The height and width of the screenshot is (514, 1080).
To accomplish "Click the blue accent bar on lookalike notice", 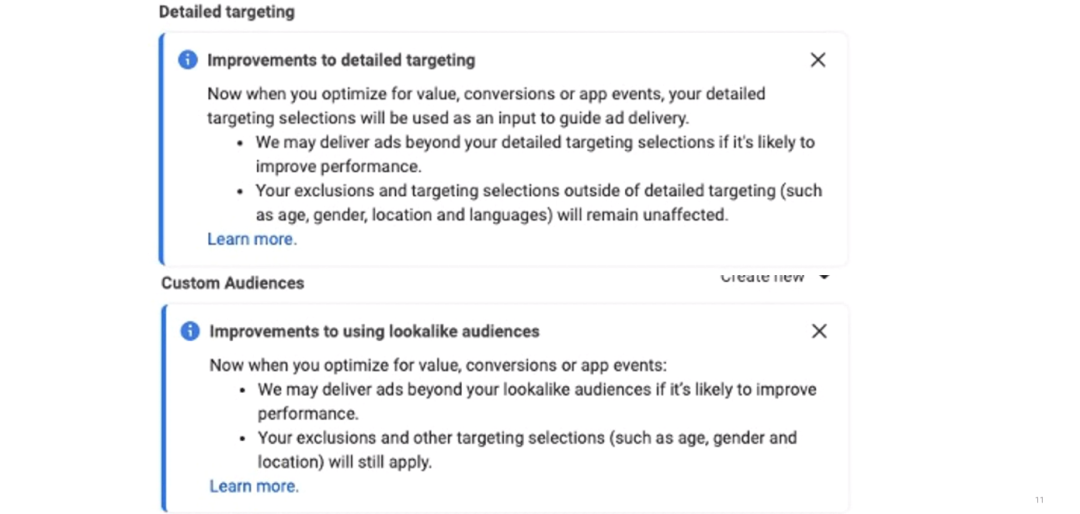I will tap(164, 408).
